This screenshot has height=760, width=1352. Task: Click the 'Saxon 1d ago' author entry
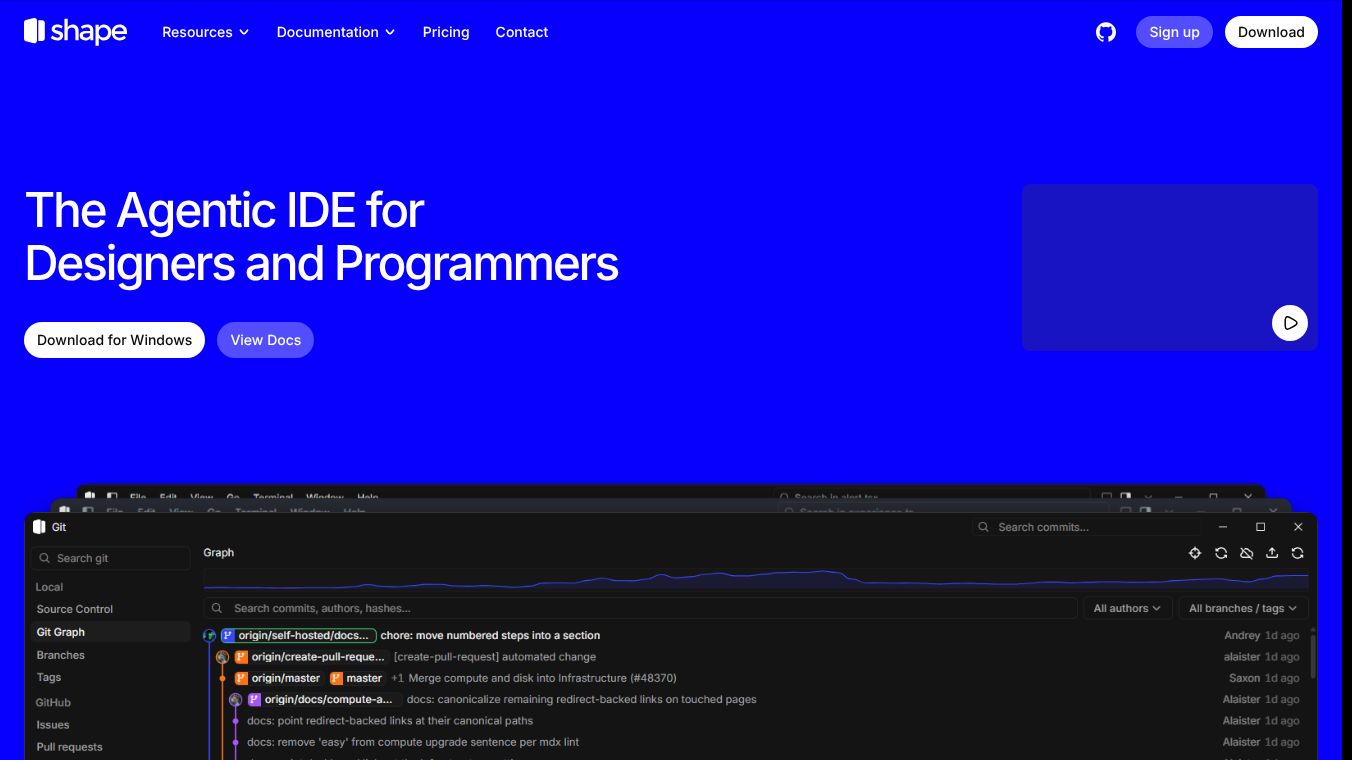pyautogui.click(x=1264, y=678)
